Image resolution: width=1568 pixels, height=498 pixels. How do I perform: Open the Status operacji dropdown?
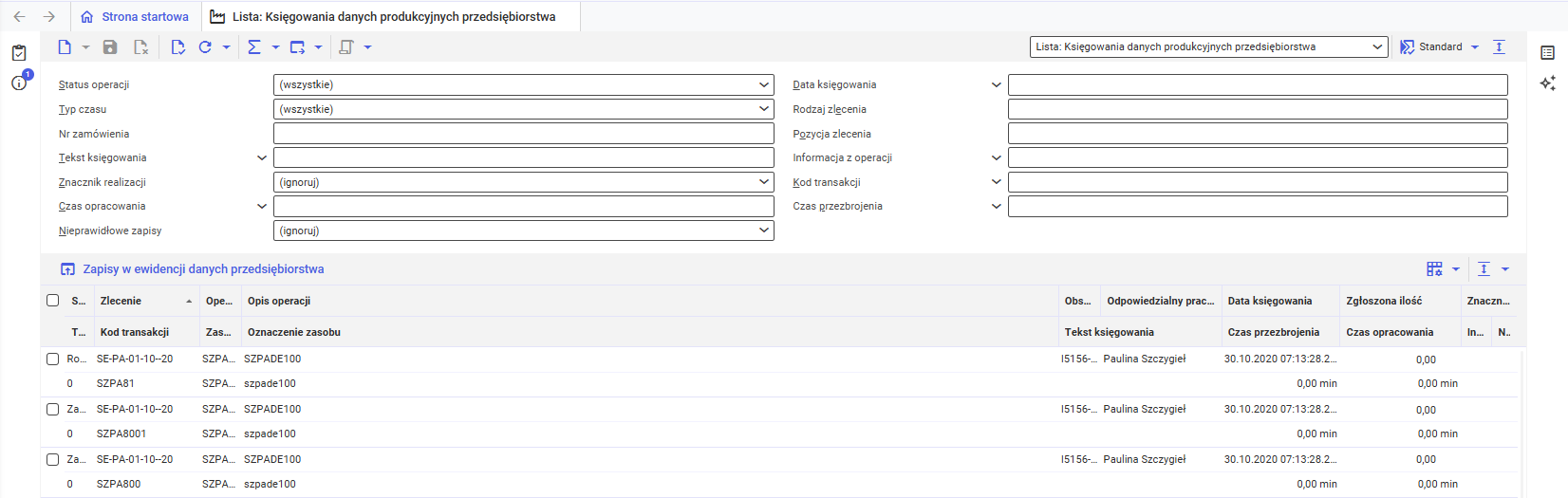coord(523,85)
